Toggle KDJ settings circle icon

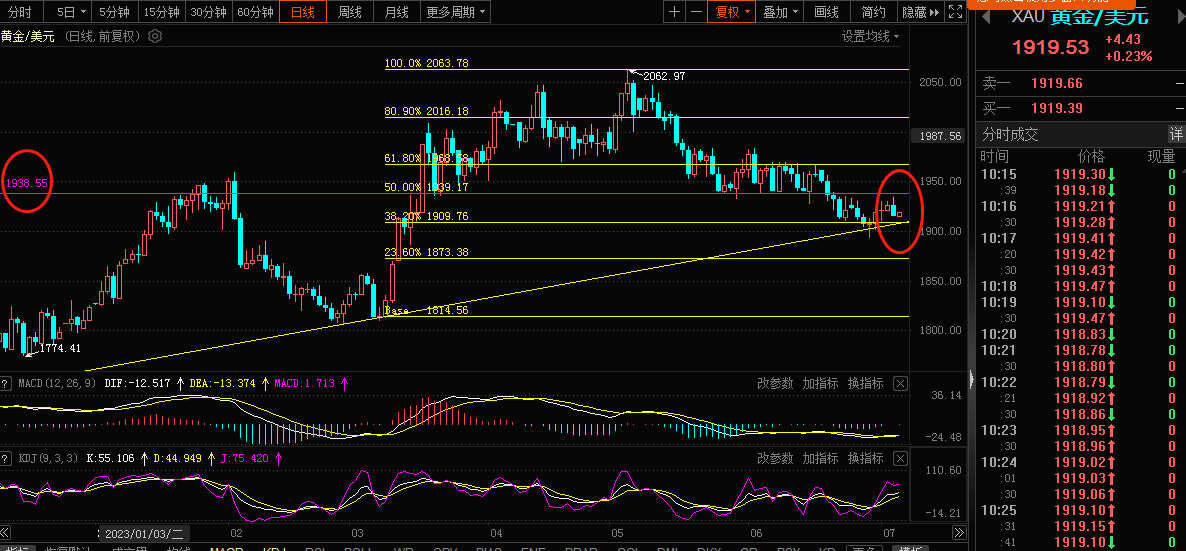pyautogui.click(x=7, y=458)
